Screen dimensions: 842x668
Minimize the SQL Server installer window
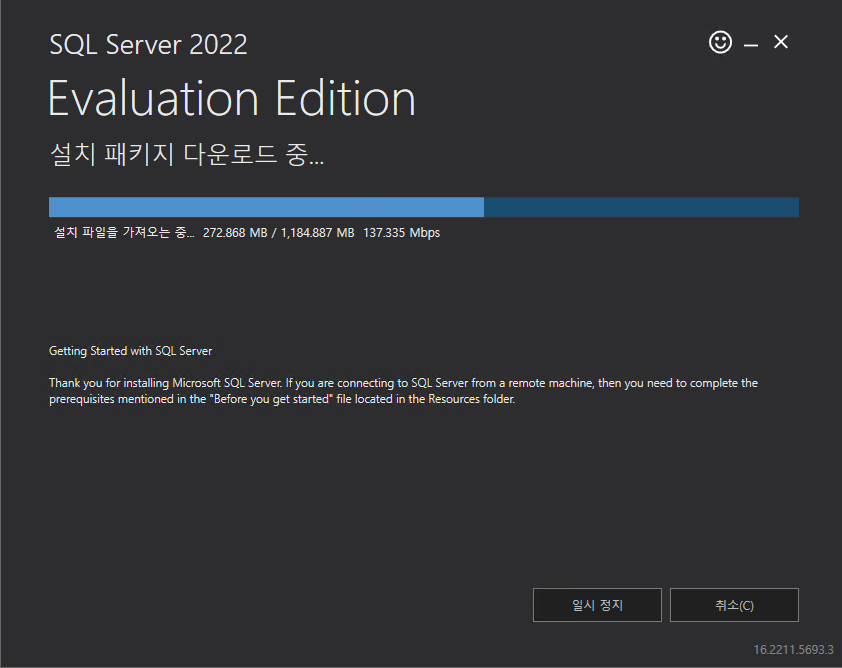coord(751,45)
